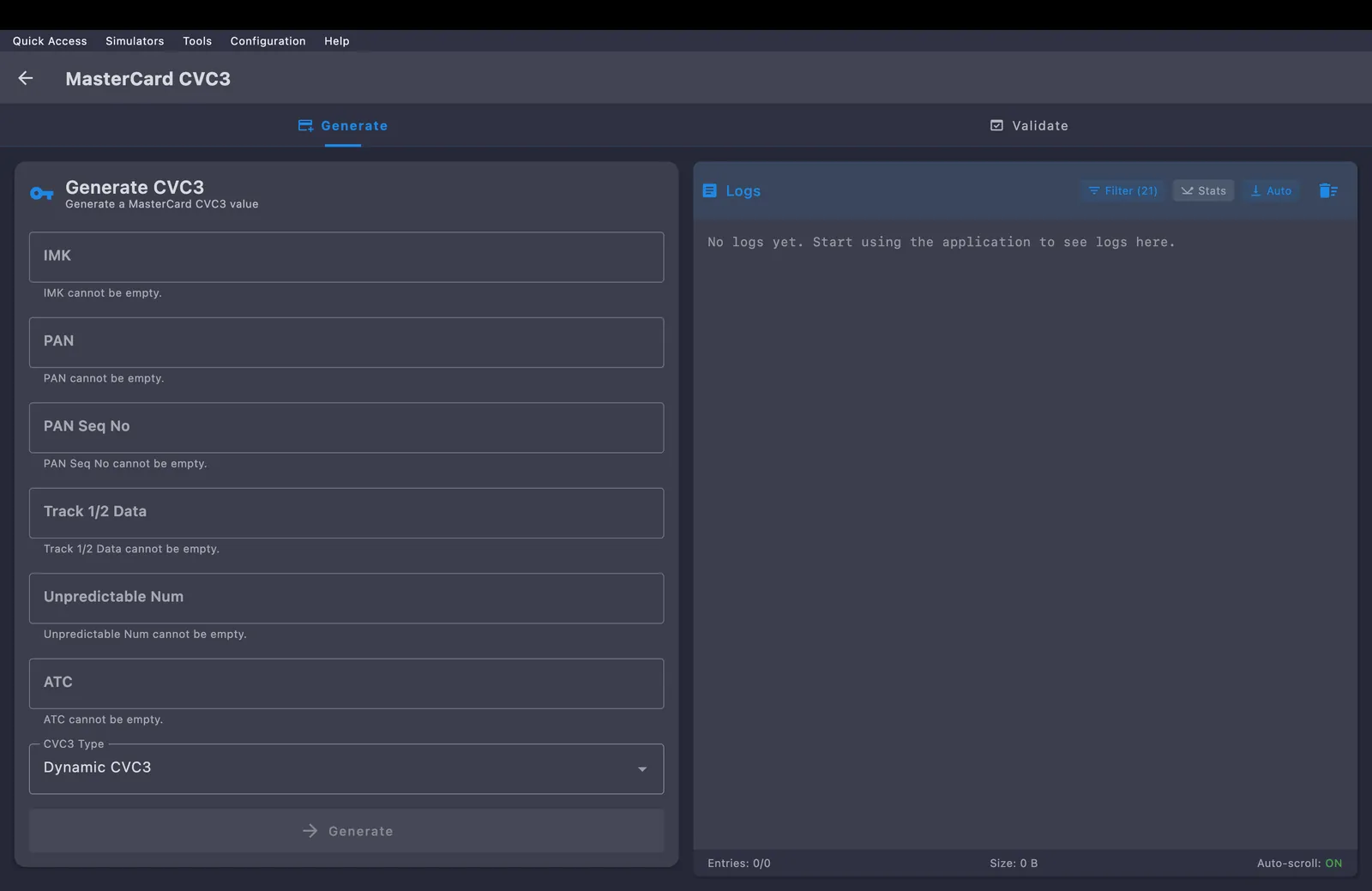Click the Logs document icon
1372x891 pixels.
(709, 190)
